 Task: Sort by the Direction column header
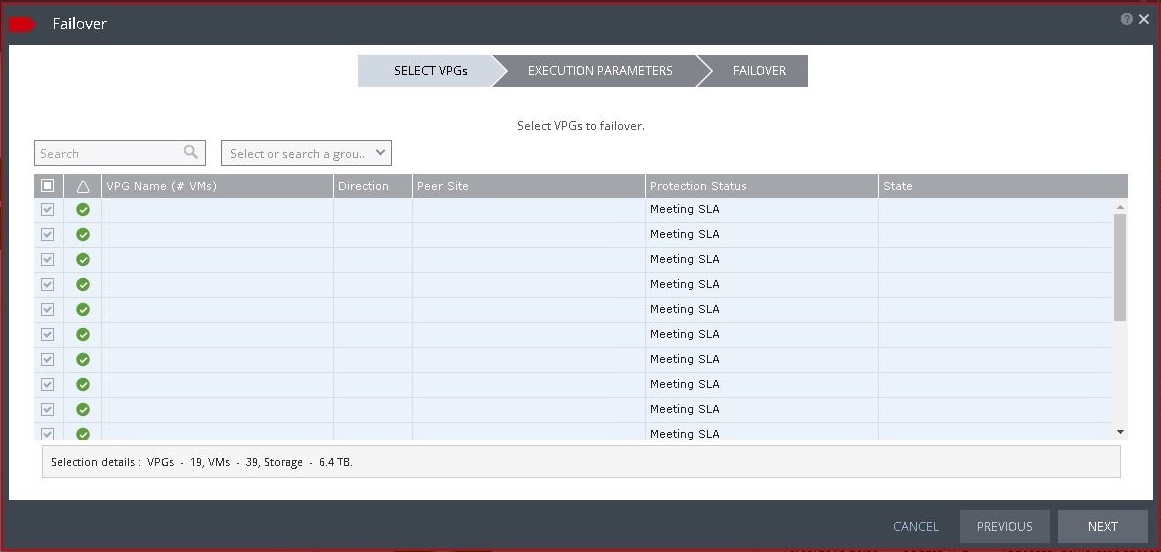pos(372,186)
